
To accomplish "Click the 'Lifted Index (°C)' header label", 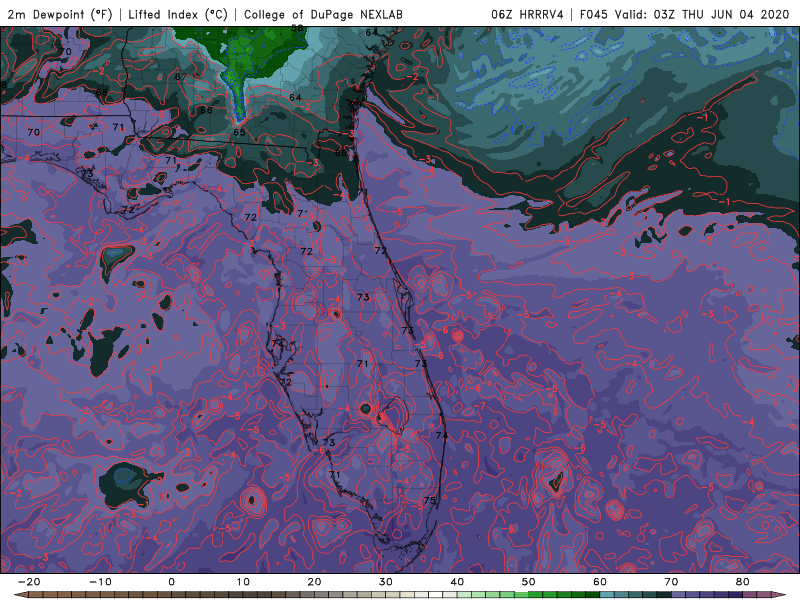I will click(178, 14).
